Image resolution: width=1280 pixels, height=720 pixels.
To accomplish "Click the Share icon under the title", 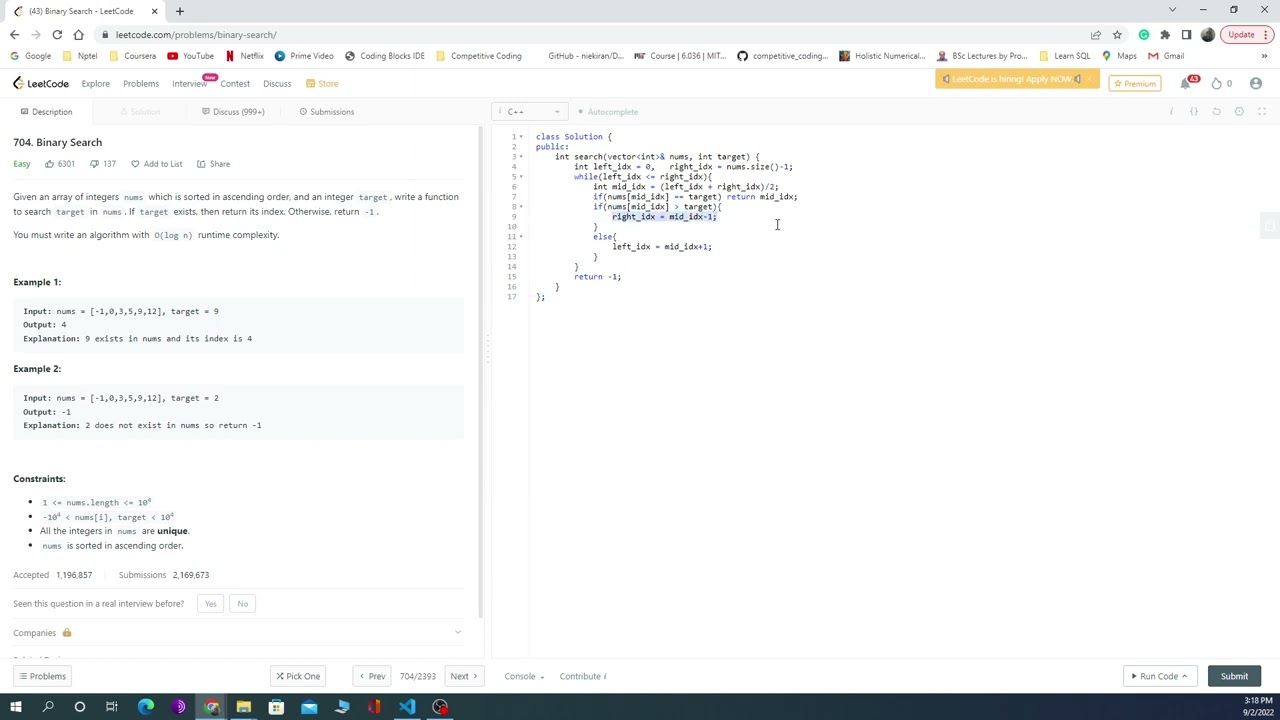I will [201, 164].
